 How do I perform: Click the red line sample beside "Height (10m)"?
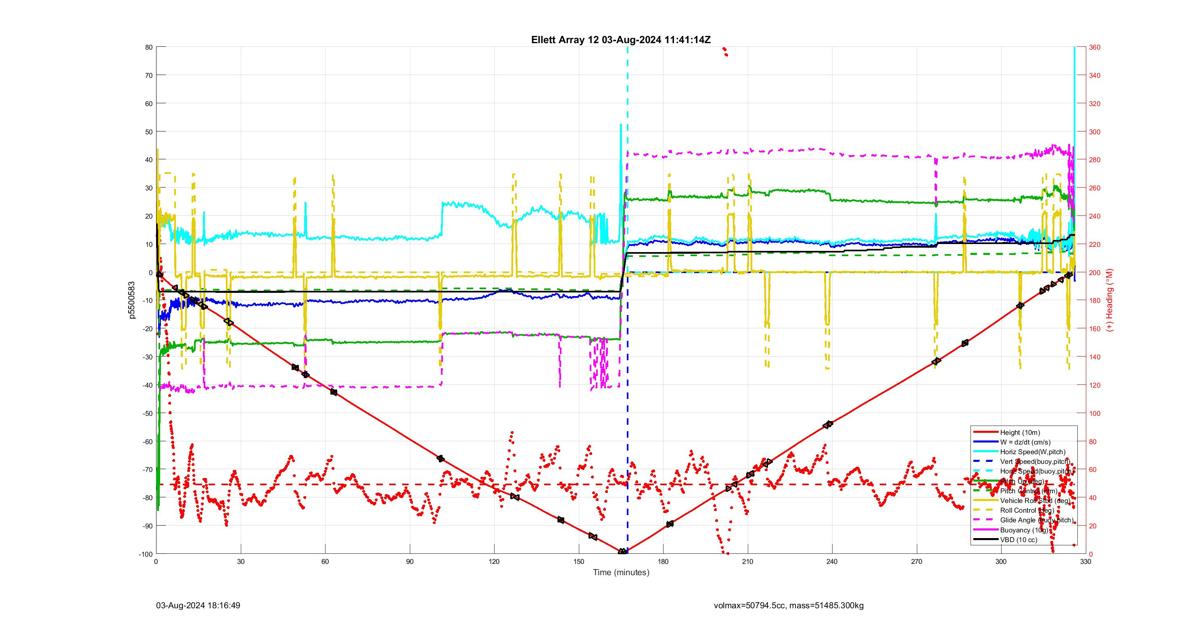(x=984, y=431)
